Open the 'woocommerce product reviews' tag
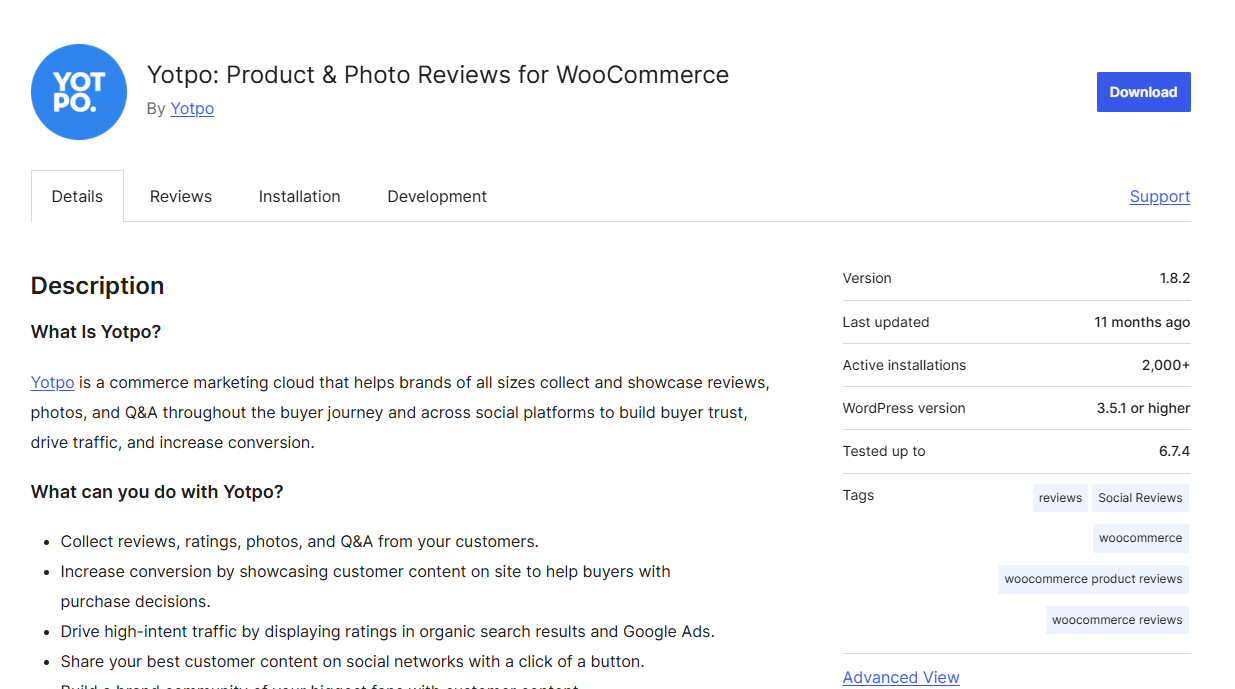 (1093, 579)
